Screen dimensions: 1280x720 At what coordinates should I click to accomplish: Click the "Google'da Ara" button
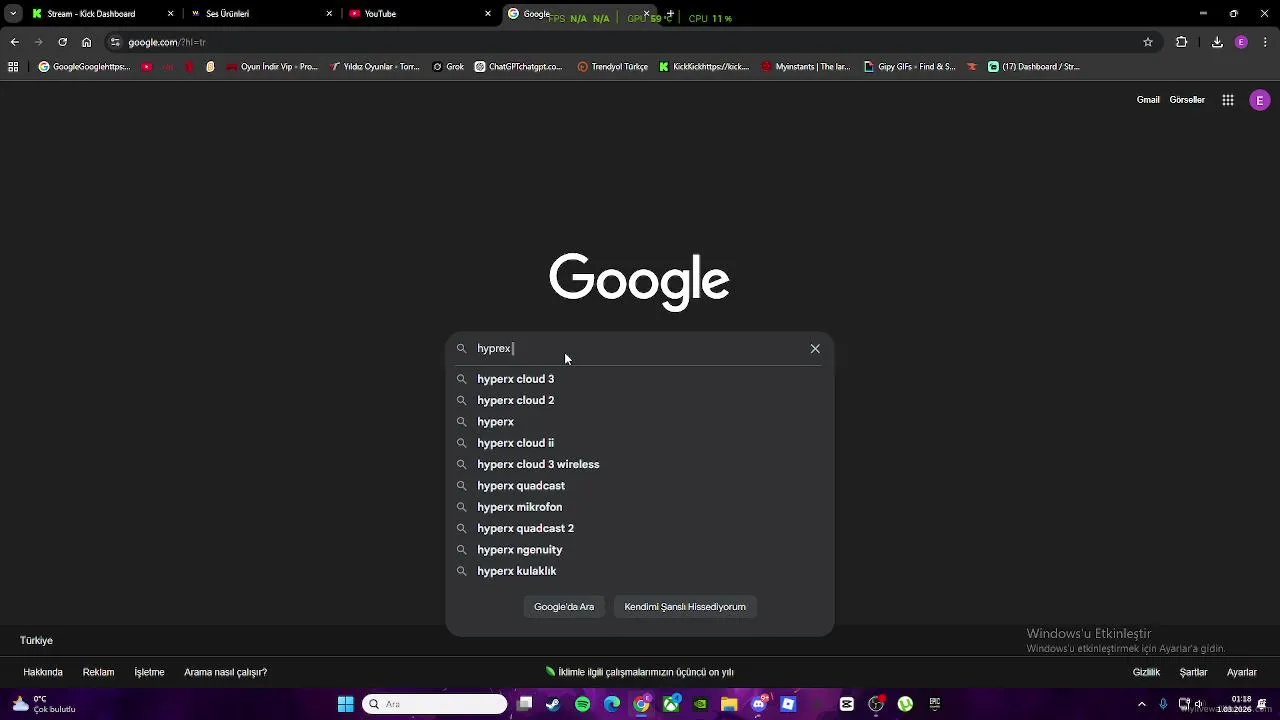pos(564,607)
